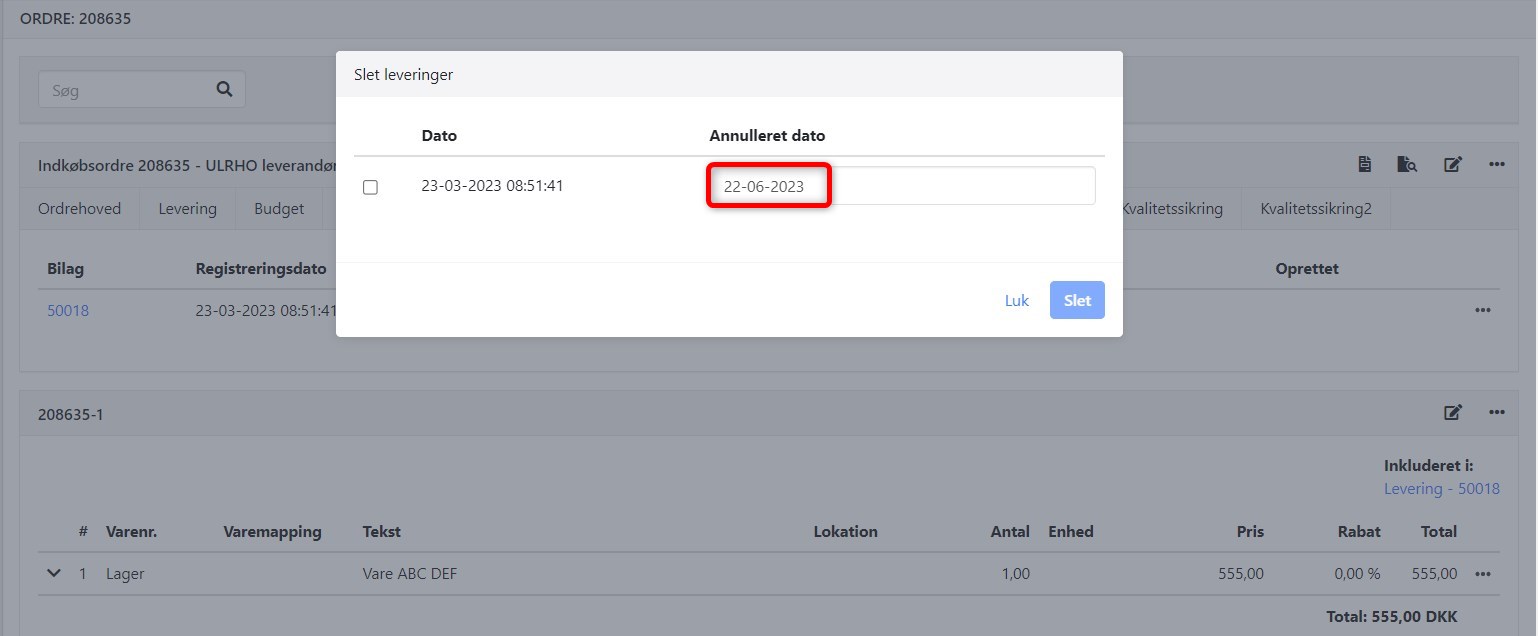Open more options for Indkøbsordre 208635
Screen dimensions: 1538x636
click(x=1496, y=165)
